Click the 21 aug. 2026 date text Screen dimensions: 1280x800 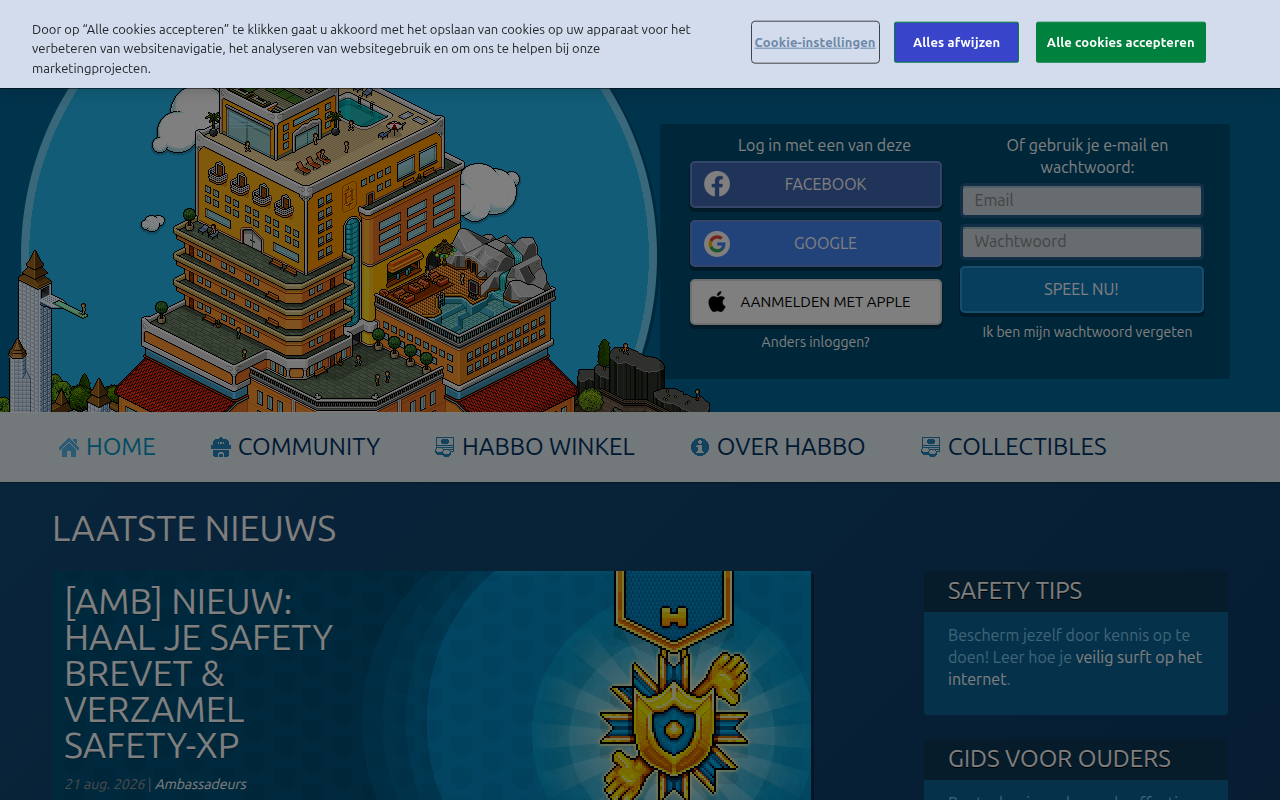(x=105, y=784)
